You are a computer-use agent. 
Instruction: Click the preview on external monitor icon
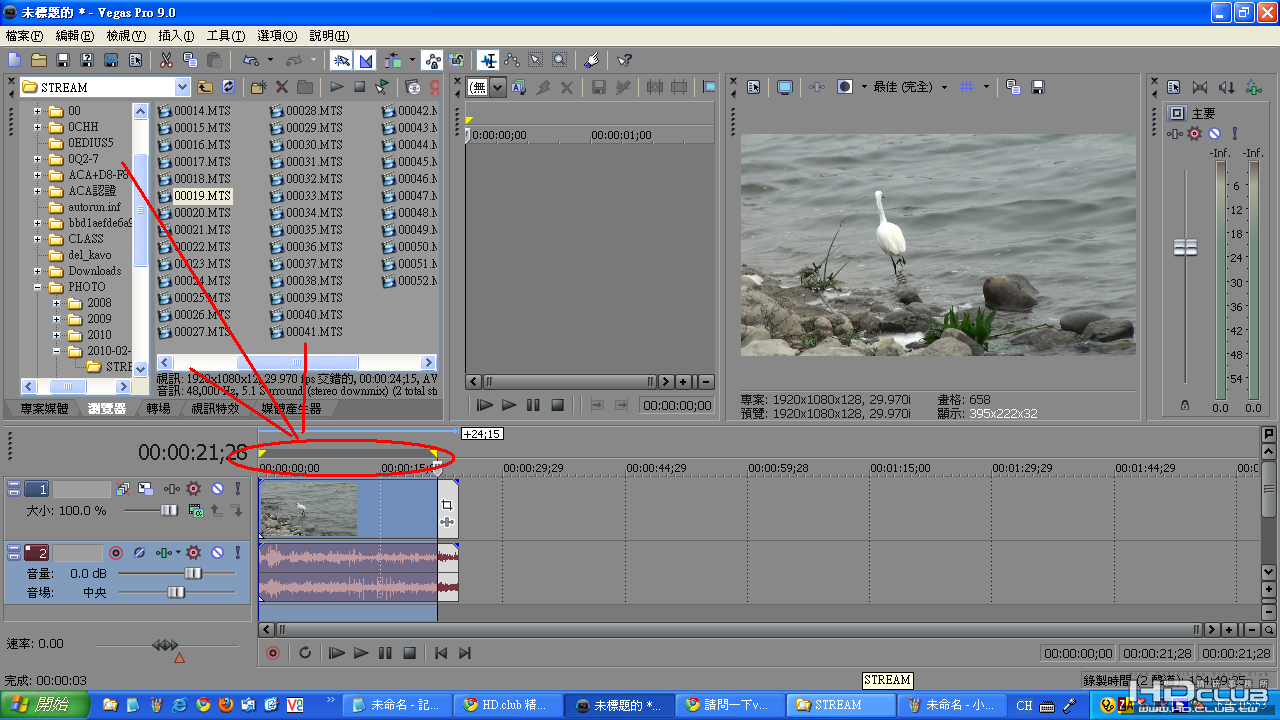click(785, 87)
